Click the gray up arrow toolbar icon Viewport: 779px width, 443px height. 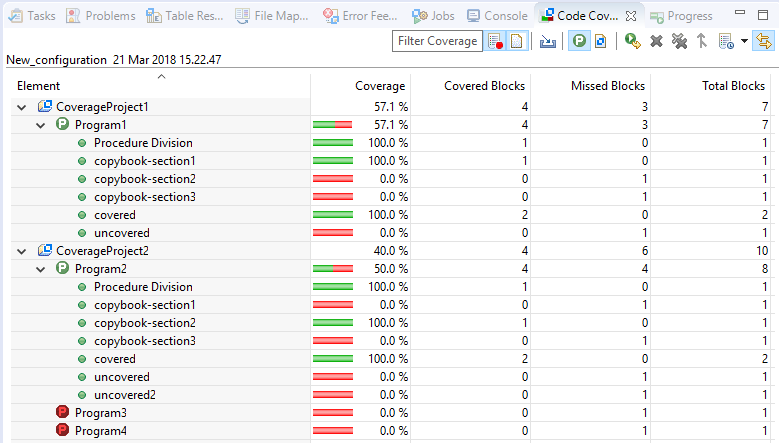click(701, 41)
